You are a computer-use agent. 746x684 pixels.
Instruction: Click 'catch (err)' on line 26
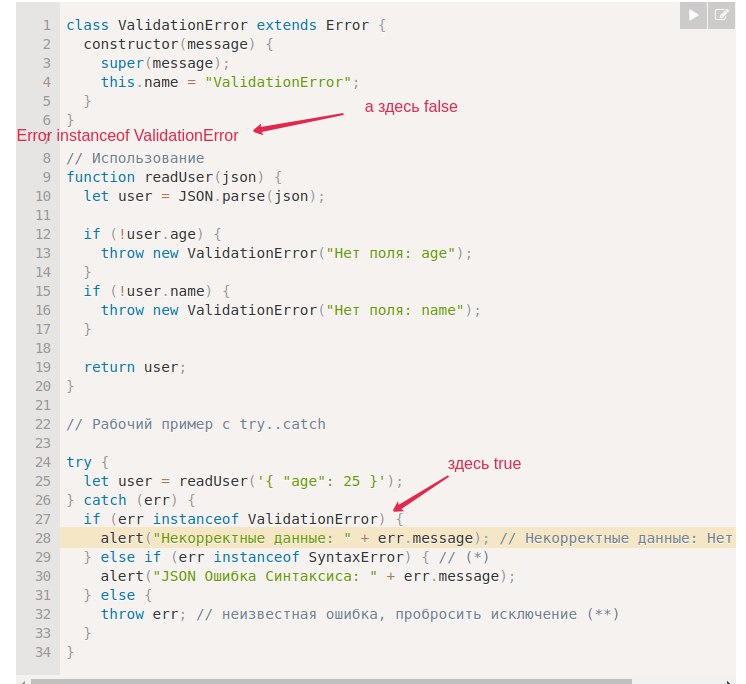click(130, 500)
